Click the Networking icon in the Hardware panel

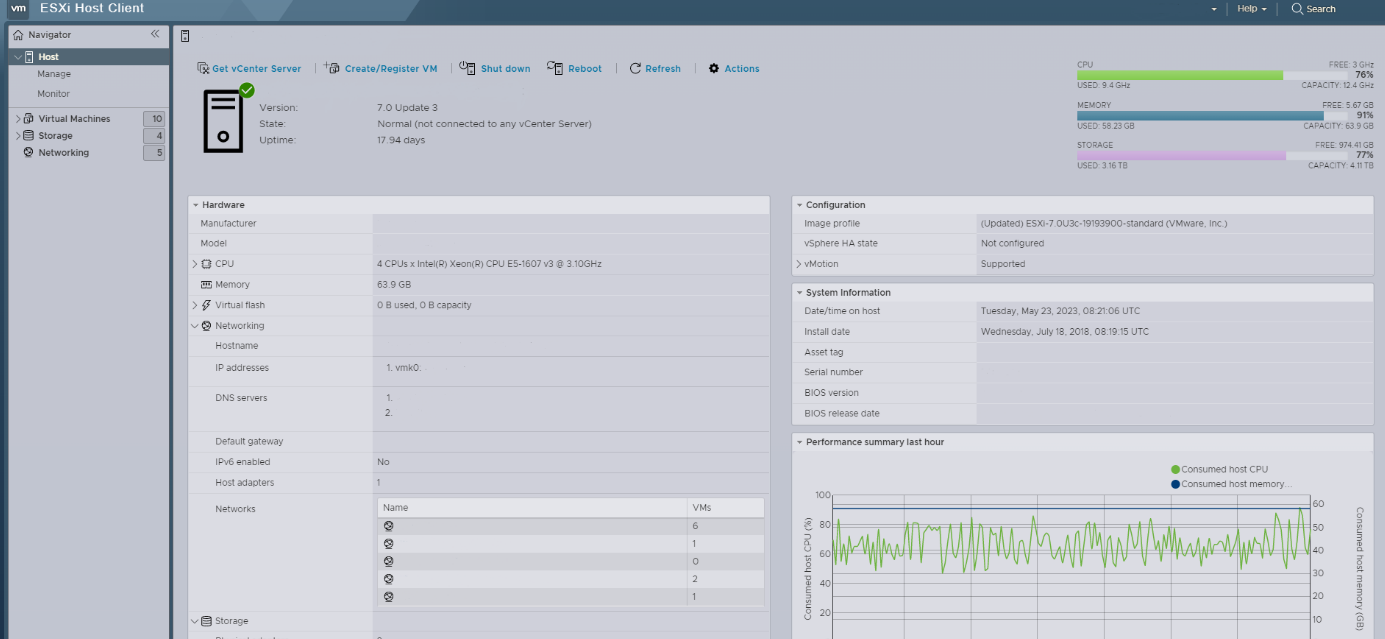coord(206,326)
